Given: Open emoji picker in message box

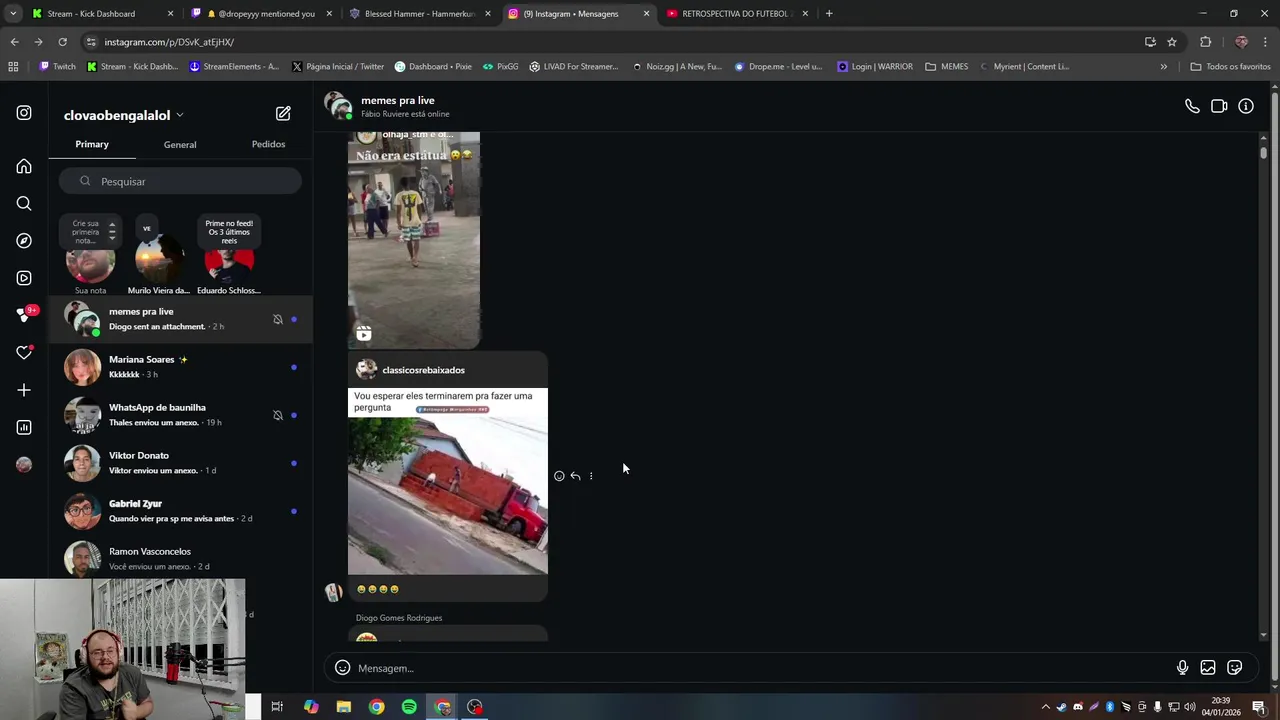Looking at the screenshot, I should point(342,668).
